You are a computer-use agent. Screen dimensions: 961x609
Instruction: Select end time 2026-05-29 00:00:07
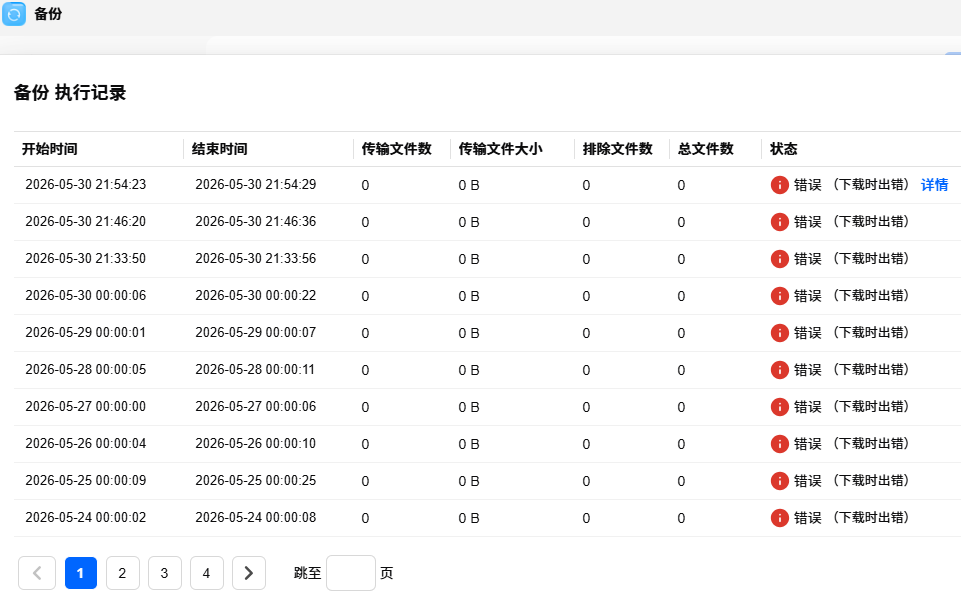click(256, 333)
